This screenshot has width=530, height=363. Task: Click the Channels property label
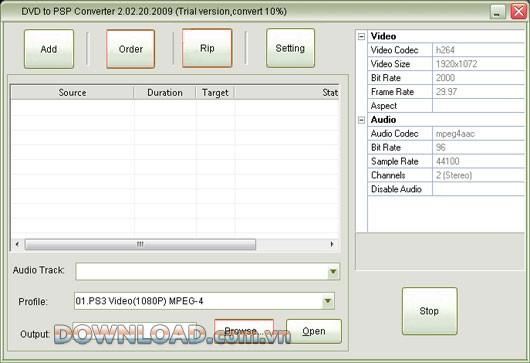[x=388, y=175]
